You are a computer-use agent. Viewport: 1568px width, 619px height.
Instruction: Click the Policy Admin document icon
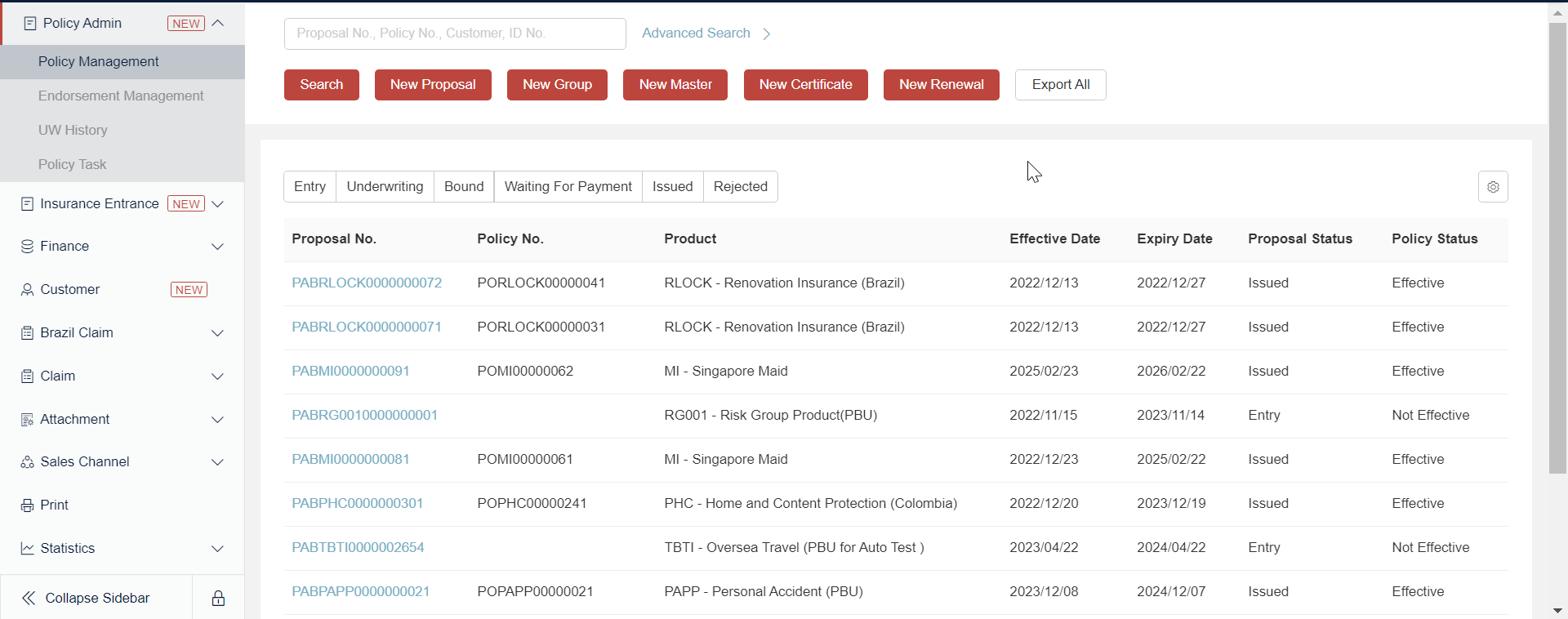pyautogui.click(x=29, y=24)
